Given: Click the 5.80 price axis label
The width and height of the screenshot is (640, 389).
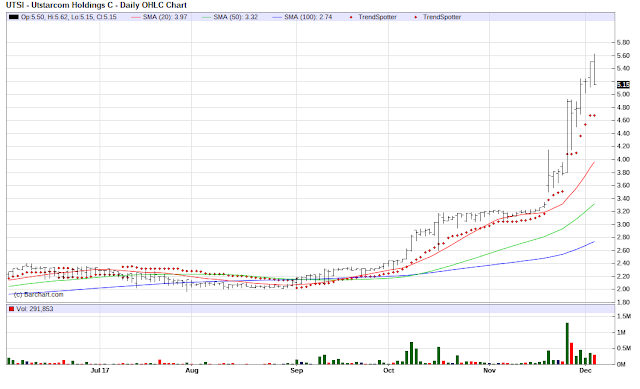Looking at the screenshot, I should [623, 42].
